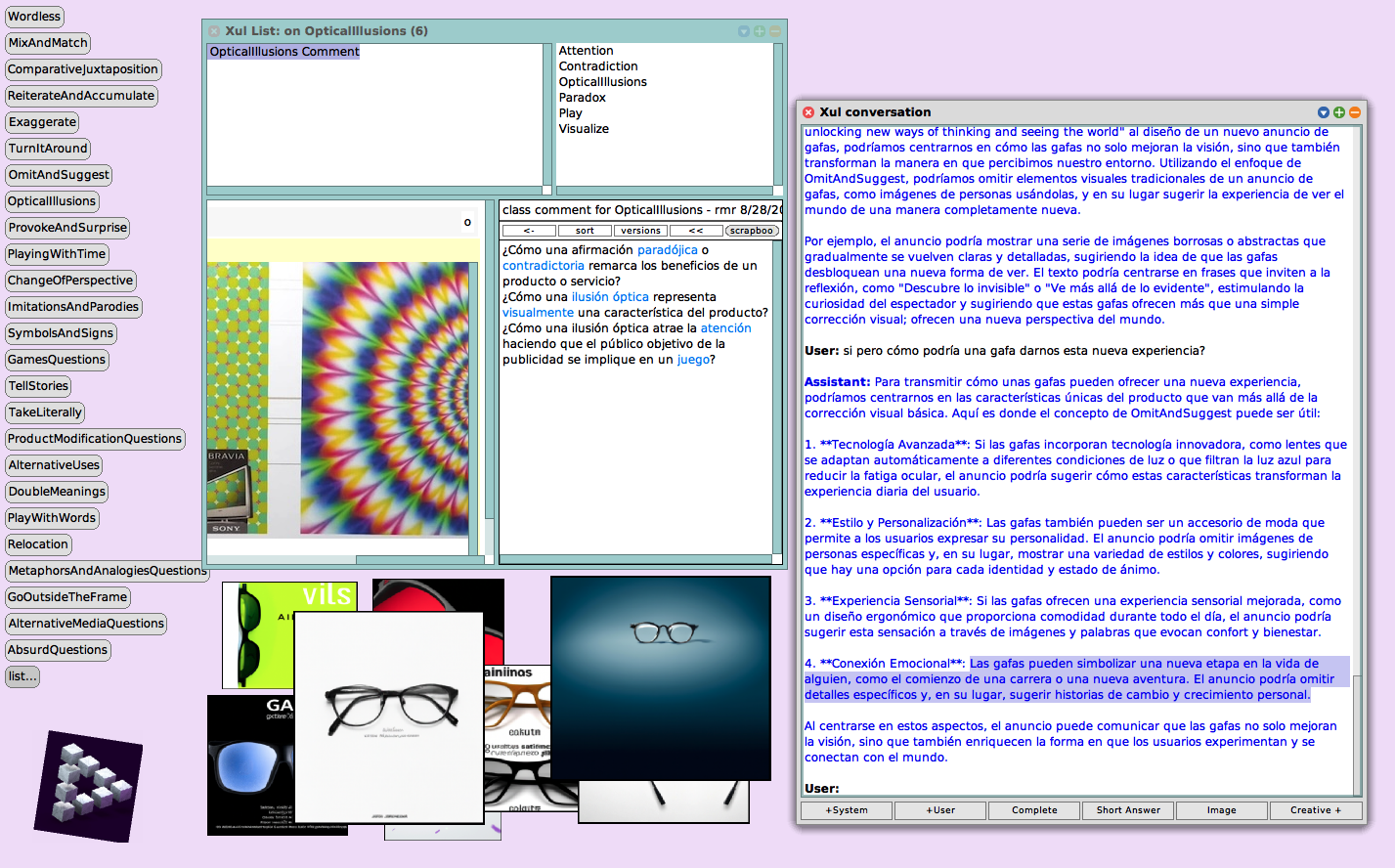Select Attention in the Xul List

(x=587, y=51)
